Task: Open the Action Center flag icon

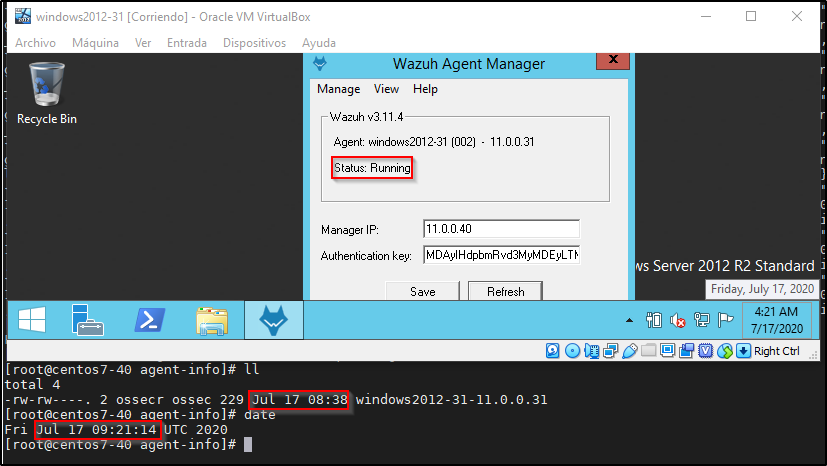Action: point(726,320)
